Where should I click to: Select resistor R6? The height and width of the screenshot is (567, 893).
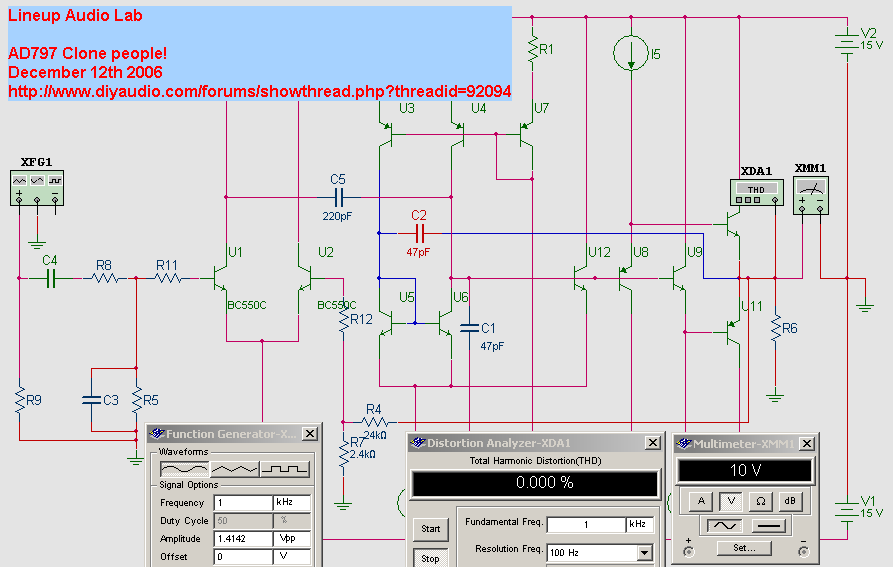[x=776, y=328]
